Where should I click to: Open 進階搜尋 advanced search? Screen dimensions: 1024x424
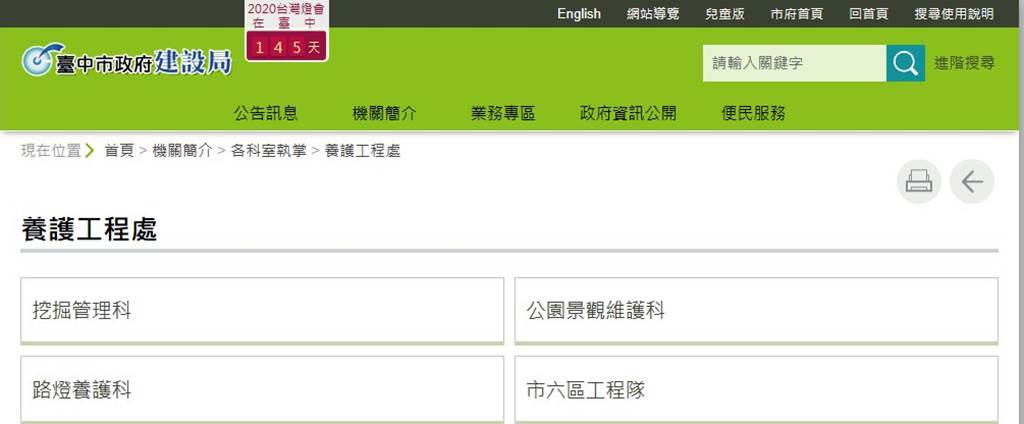click(x=964, y=64)
